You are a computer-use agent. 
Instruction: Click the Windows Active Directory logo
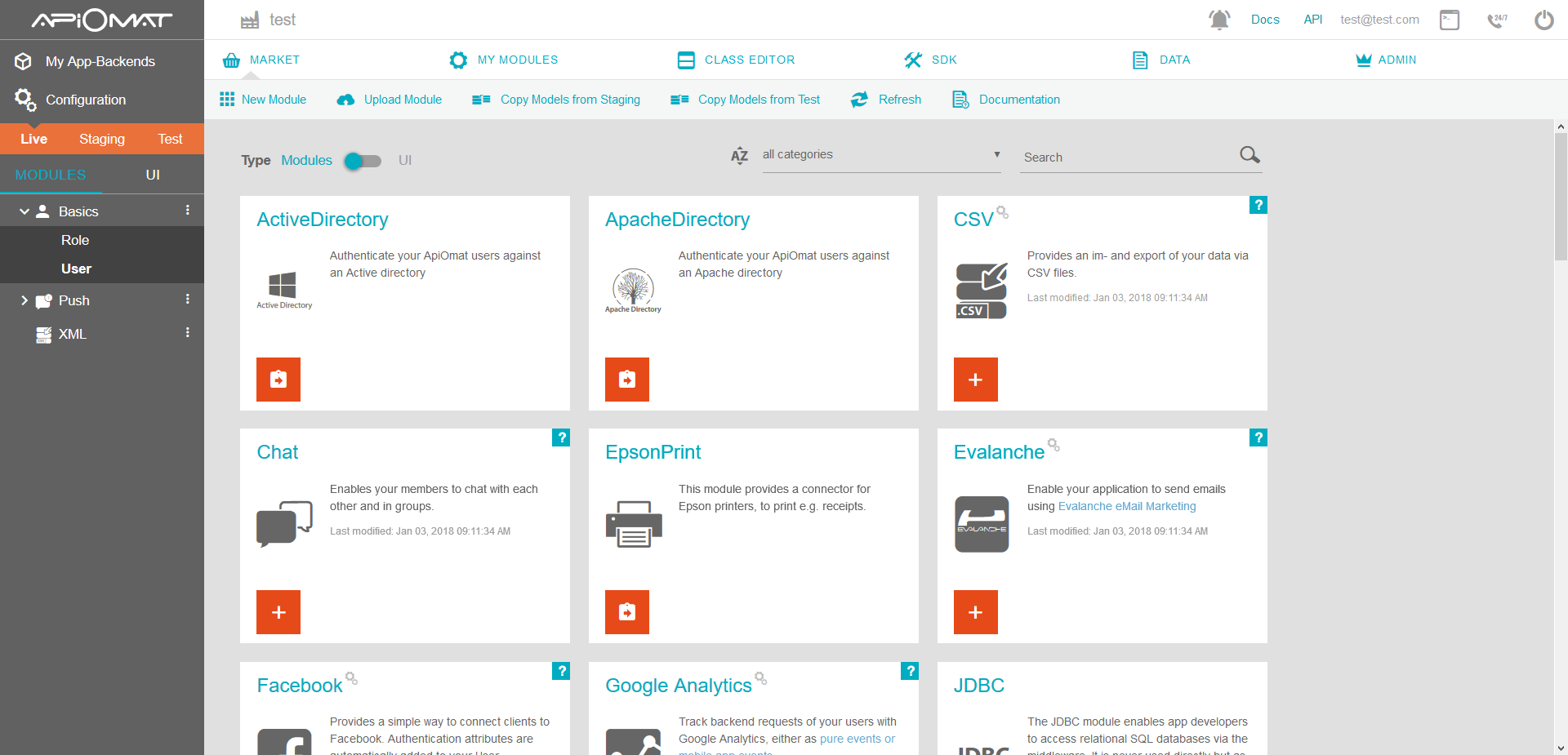point(283,291)
